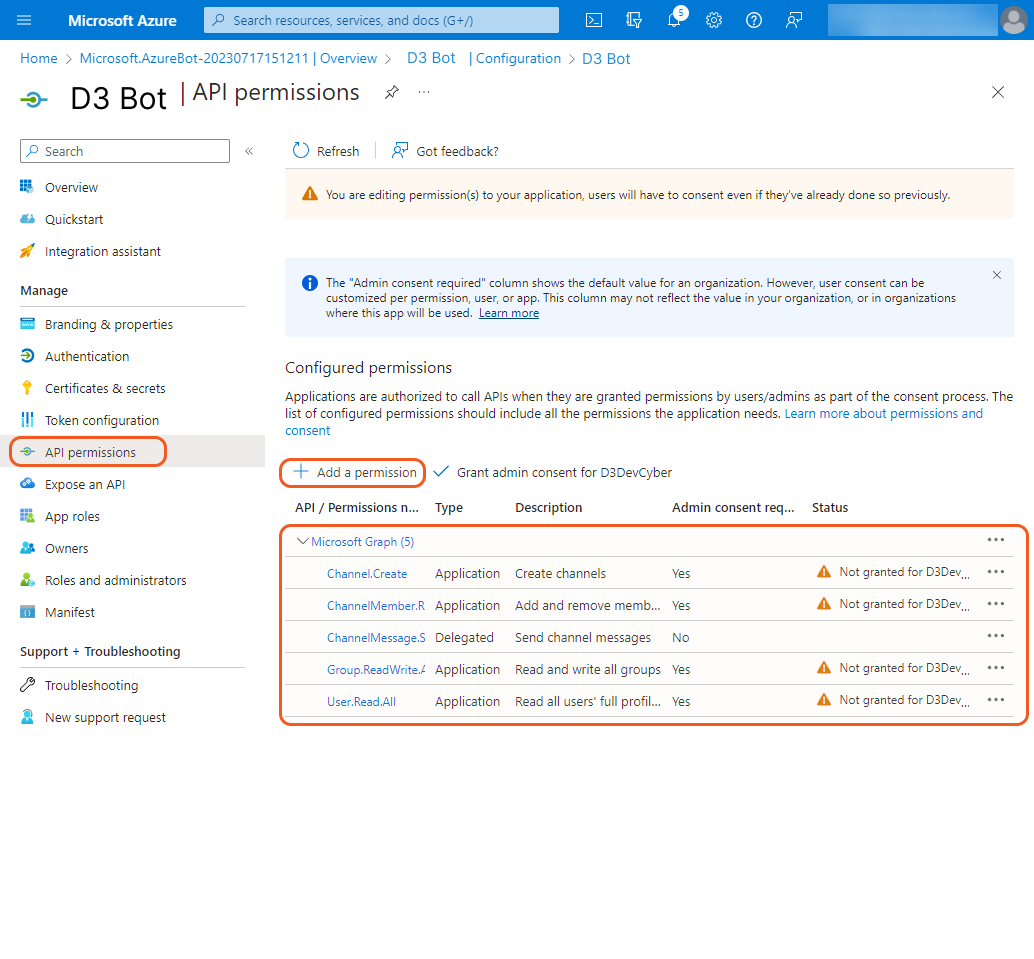The width and height of the screenshot is (1034, 959).
Task: Open Token configuration
Action: (x=102, y=420)
